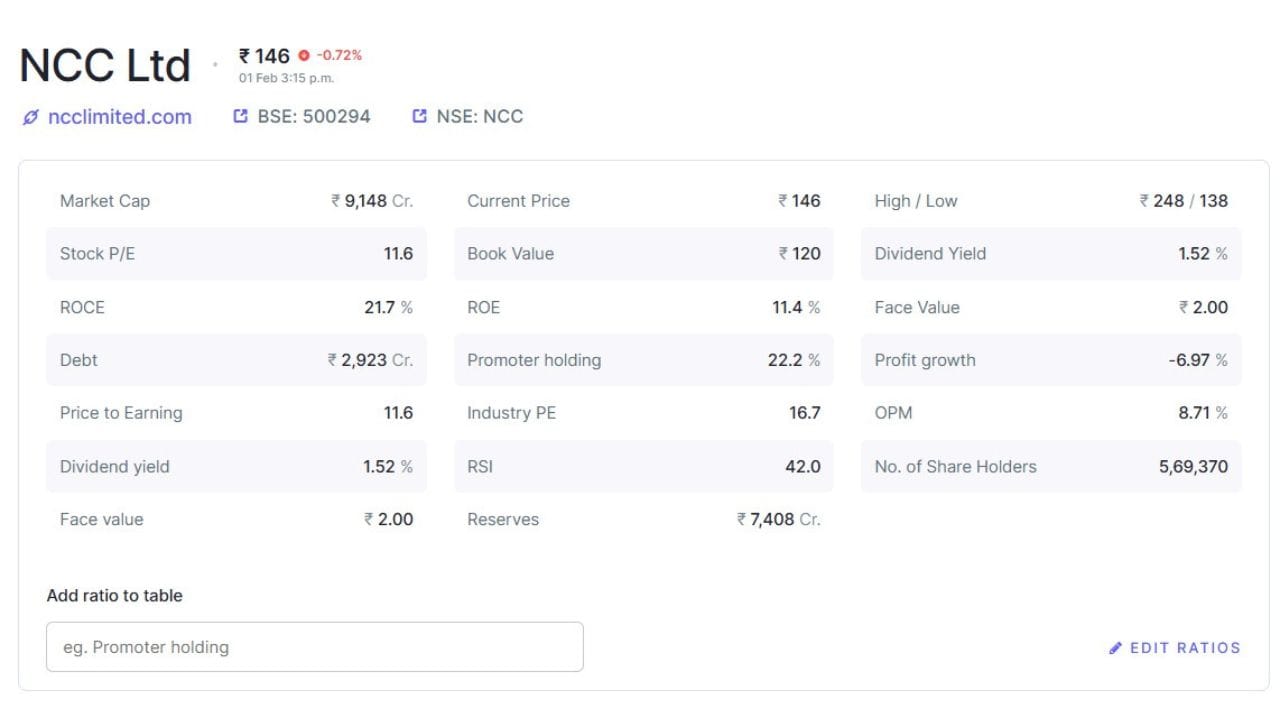This screenshot has width=1280, height=720.
Task: Click the red down indicator beside -0.72%
Action: click(304, 56)
